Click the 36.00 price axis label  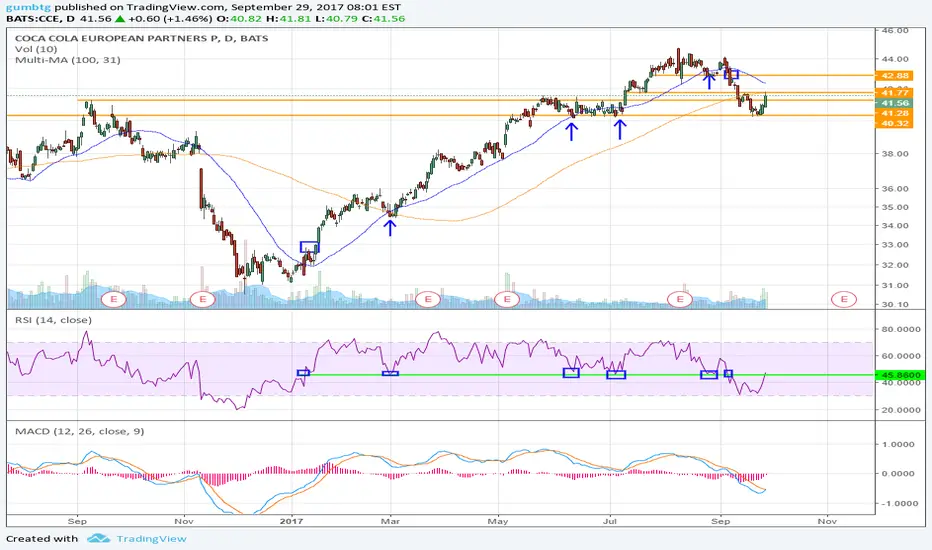click(895, 188)
